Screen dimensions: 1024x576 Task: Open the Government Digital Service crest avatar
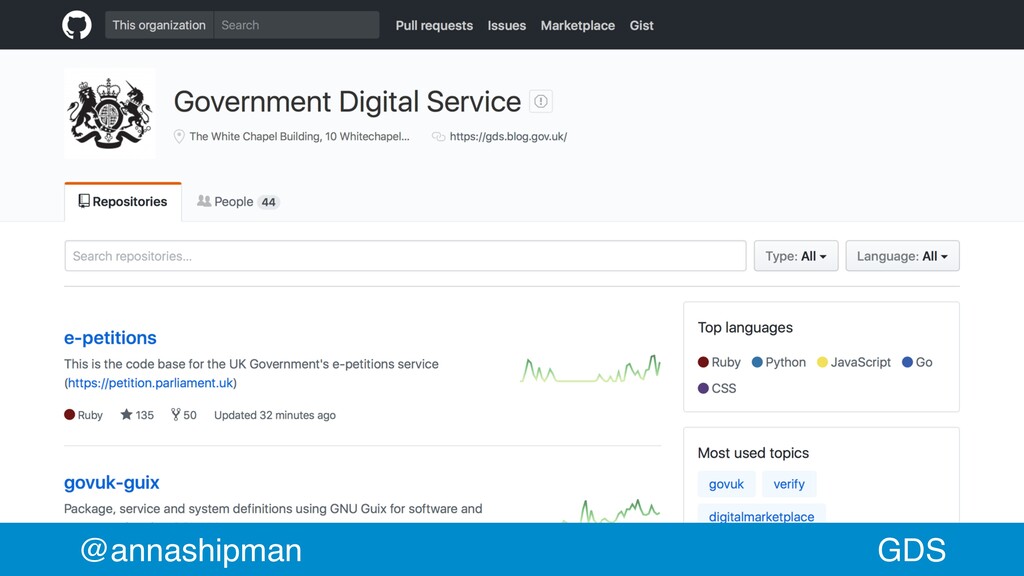(x=110, y=113)
